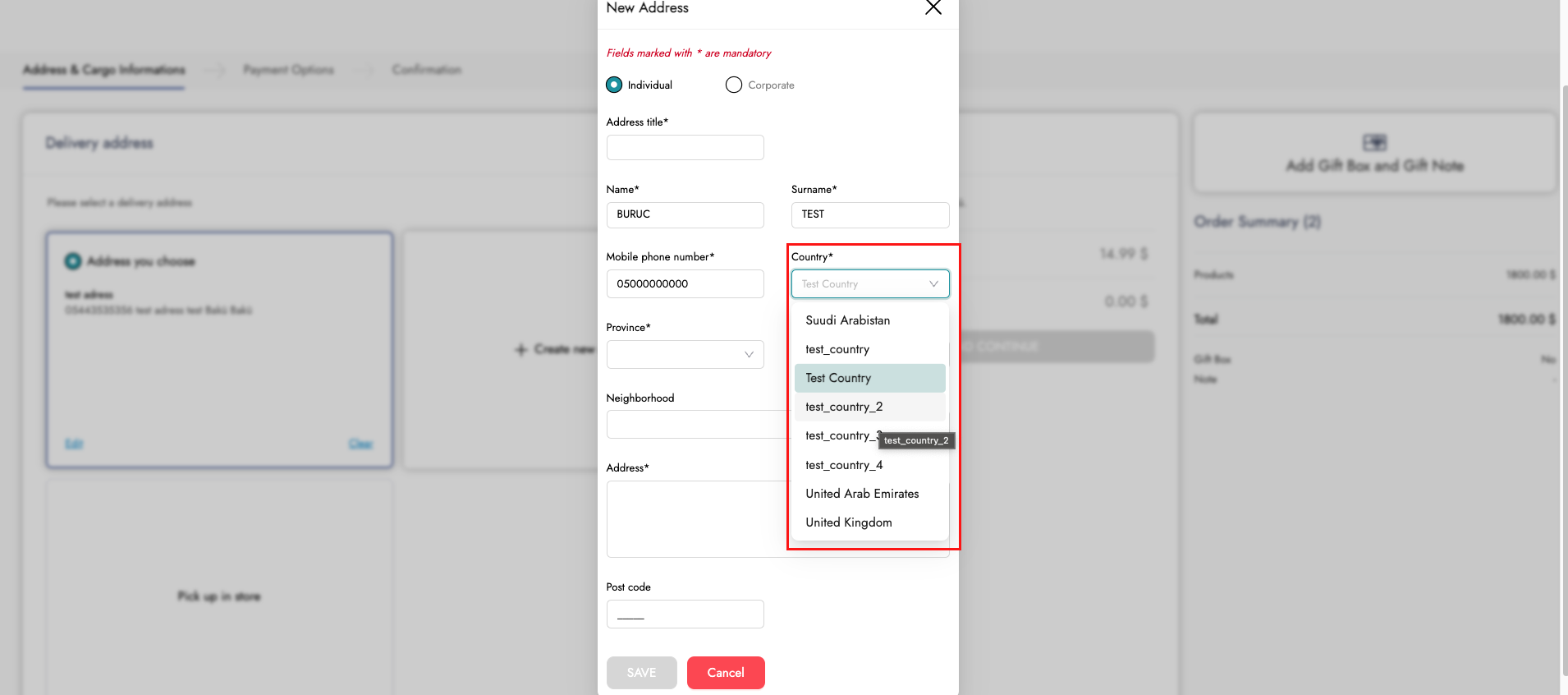
Task: Click the Address title input field
Action: (685, 148)
